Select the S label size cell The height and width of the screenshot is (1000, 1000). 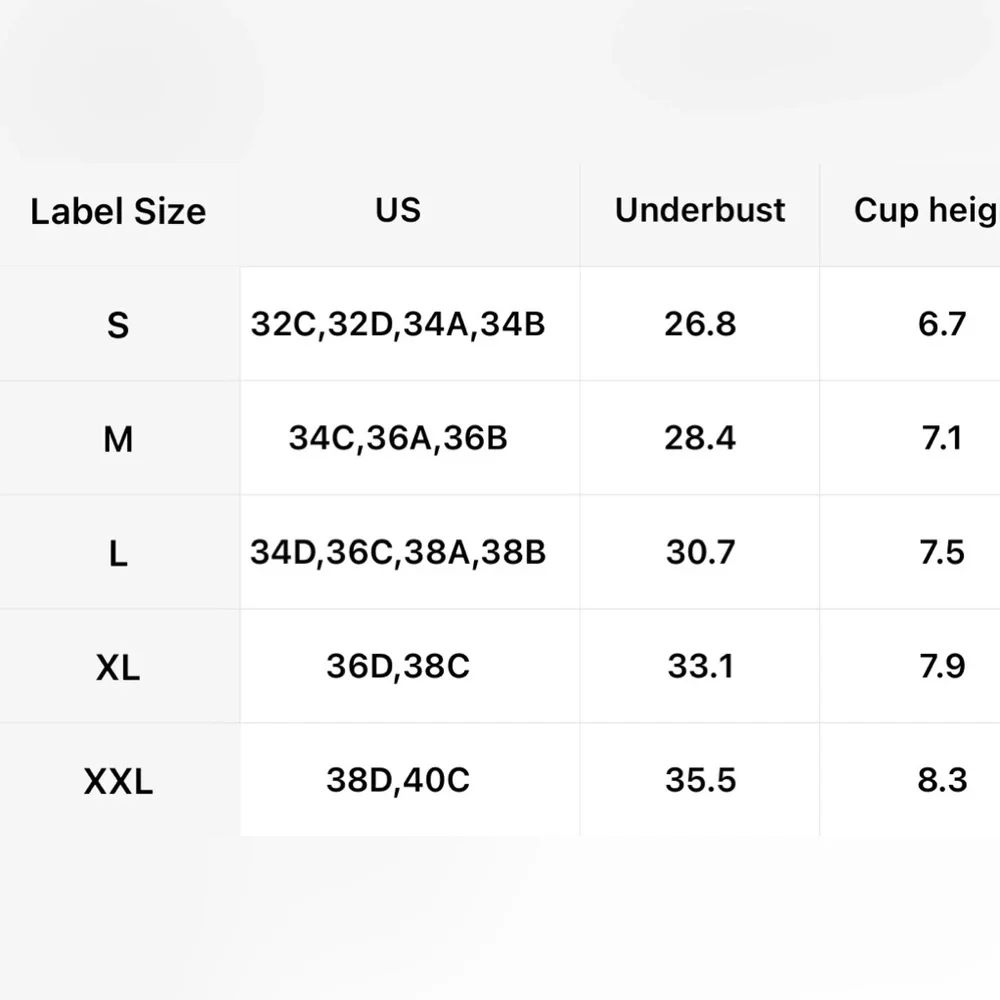pyautogui.click(x=118, y=325)
